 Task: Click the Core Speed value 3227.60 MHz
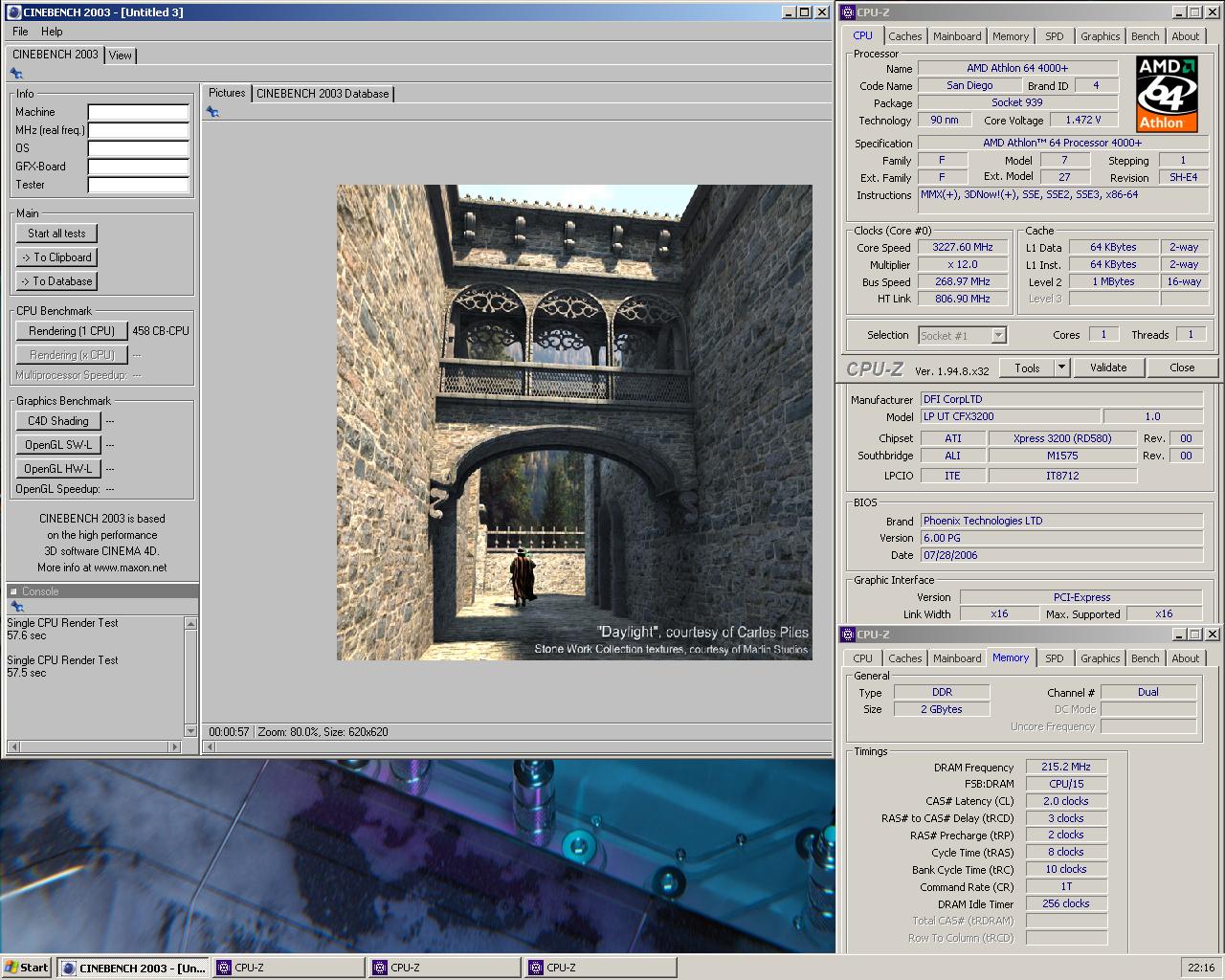click(963, 247)
